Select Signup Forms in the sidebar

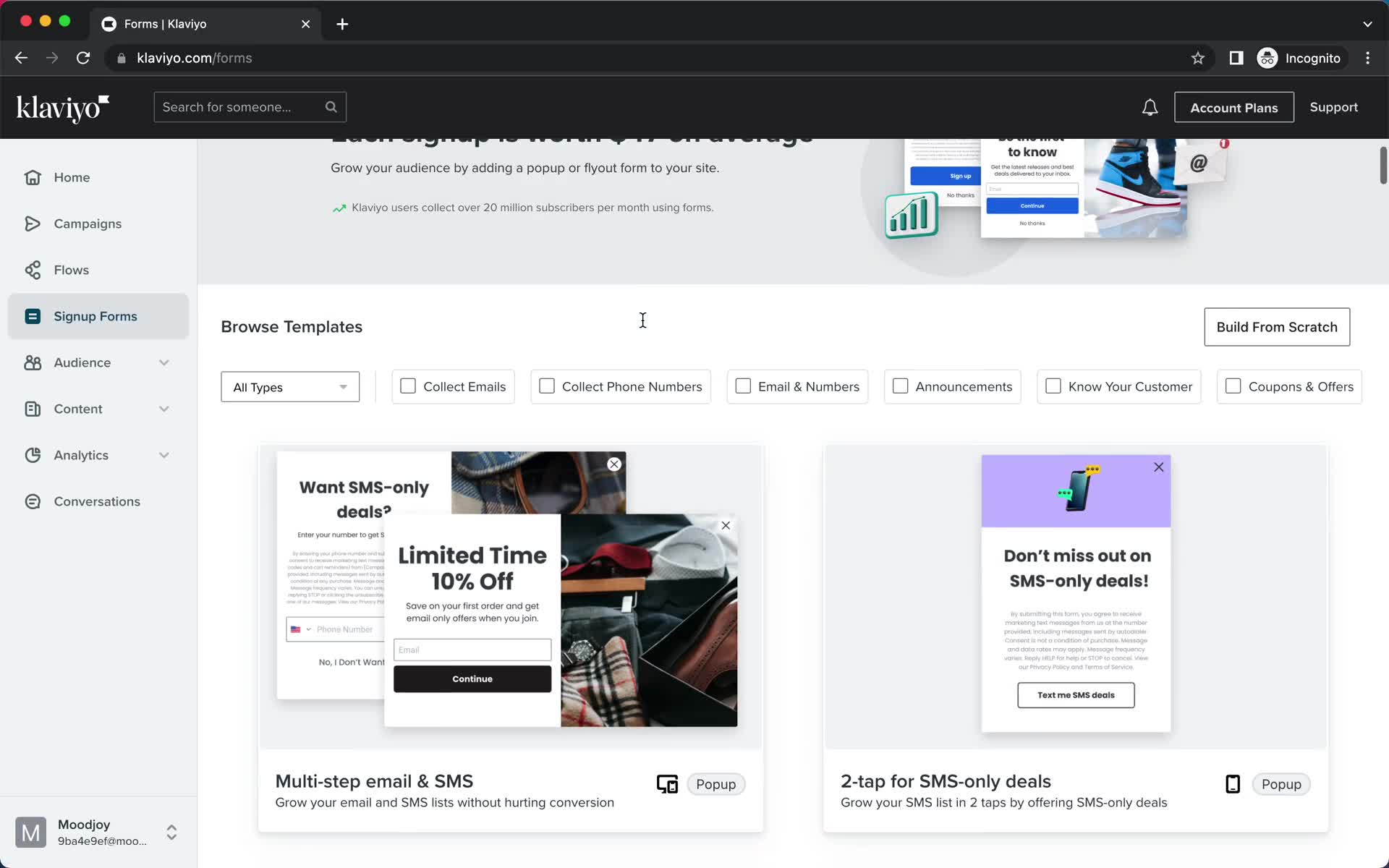98,316
